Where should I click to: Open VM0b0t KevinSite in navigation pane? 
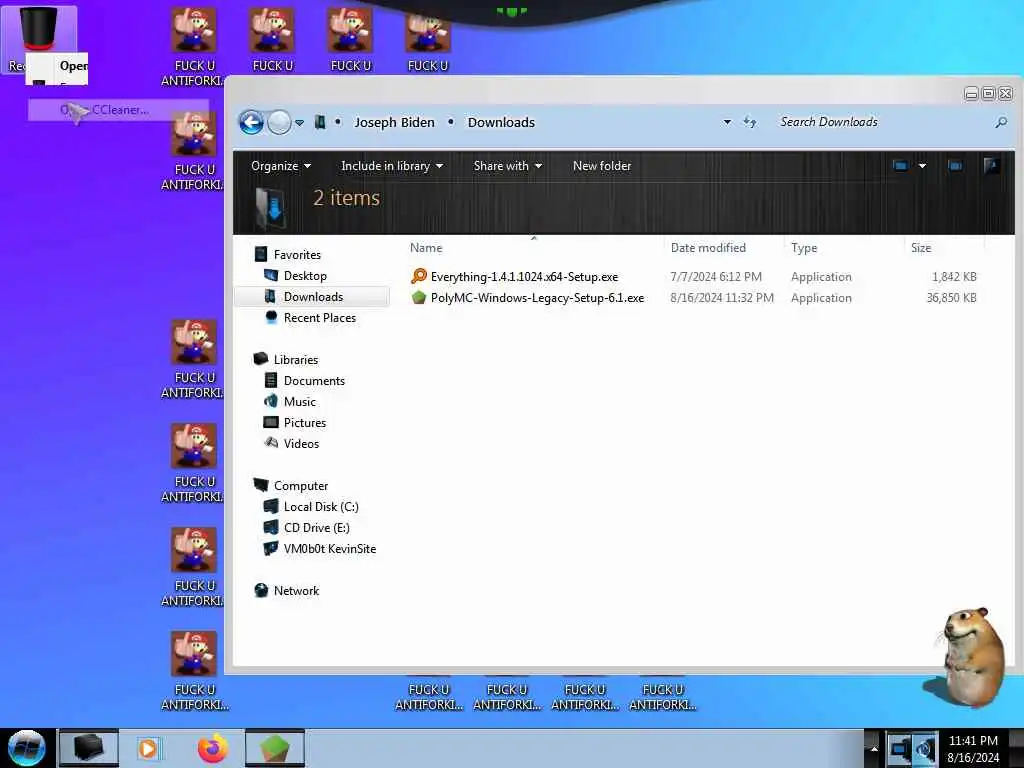click(x=330, y=549)
